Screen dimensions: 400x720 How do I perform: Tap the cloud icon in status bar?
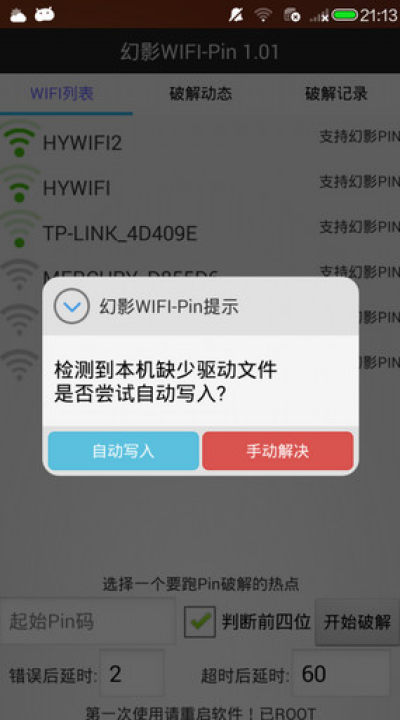pyautogui.click(x=18, y=15)
